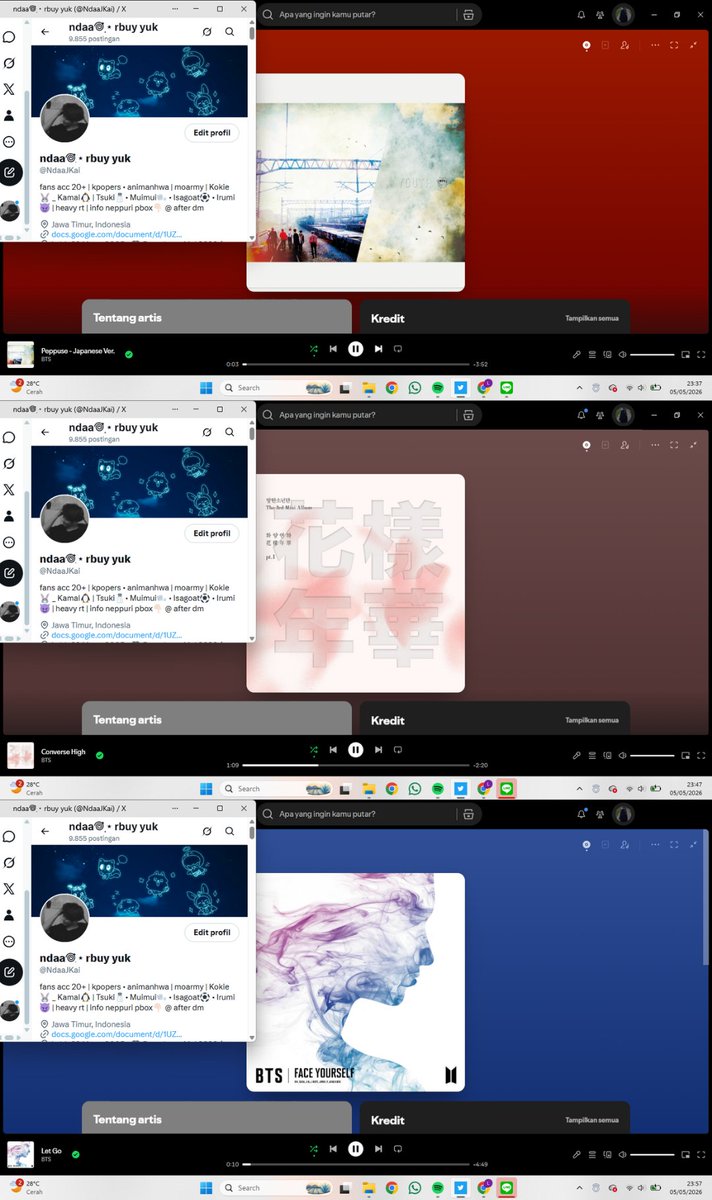
Task: Adjust volume slider in Converse High player bar
Action: click(652, 755)
